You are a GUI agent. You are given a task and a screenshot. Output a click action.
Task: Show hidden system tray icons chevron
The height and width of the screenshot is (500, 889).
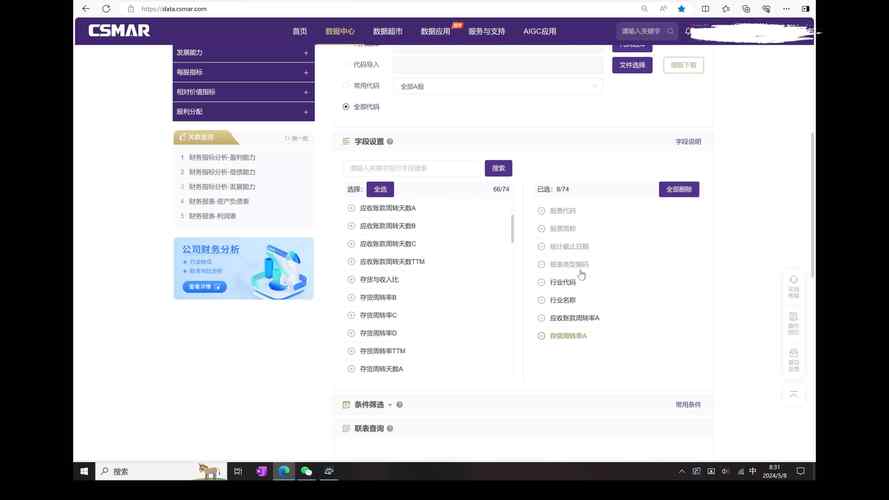point(681,471)
